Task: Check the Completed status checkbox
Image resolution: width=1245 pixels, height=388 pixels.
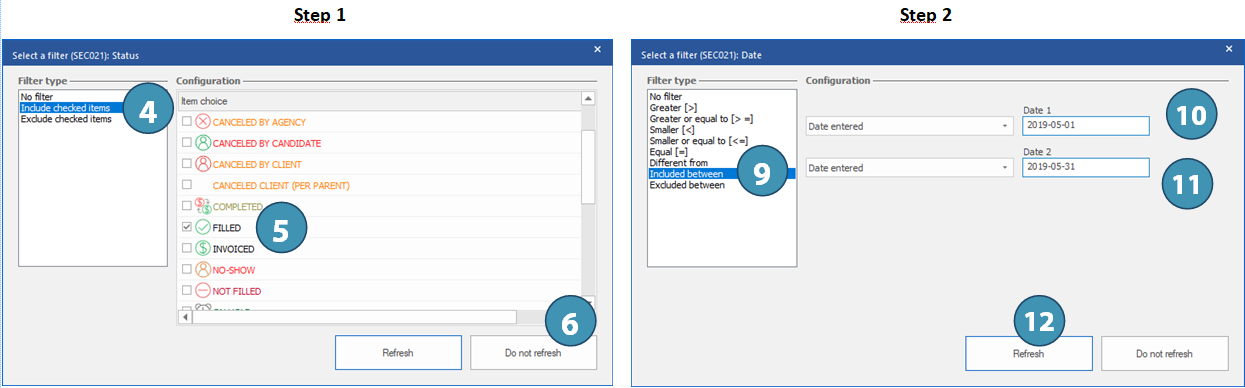Action: coord(187,206)
